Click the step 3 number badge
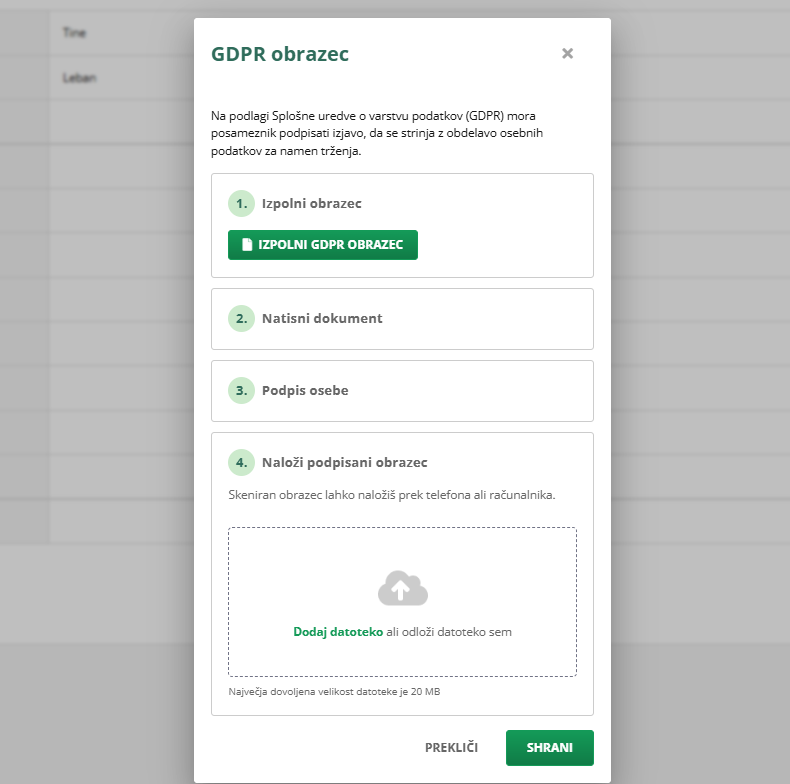Viewport: 790px width, 784px height. (x=241, y=390)
